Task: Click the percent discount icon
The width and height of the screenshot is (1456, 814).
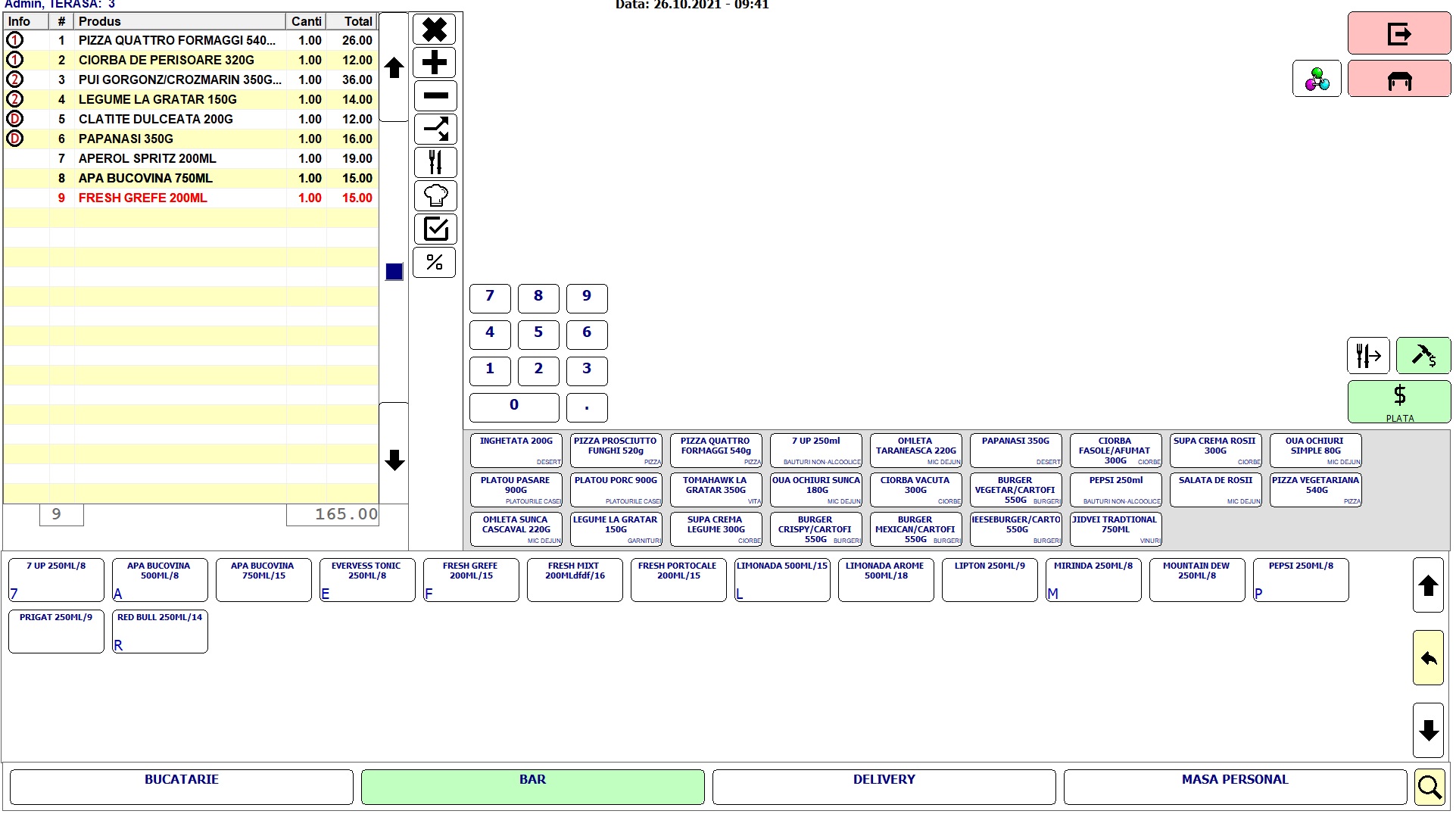Action: pyautogui.click(x=435, y=263)
